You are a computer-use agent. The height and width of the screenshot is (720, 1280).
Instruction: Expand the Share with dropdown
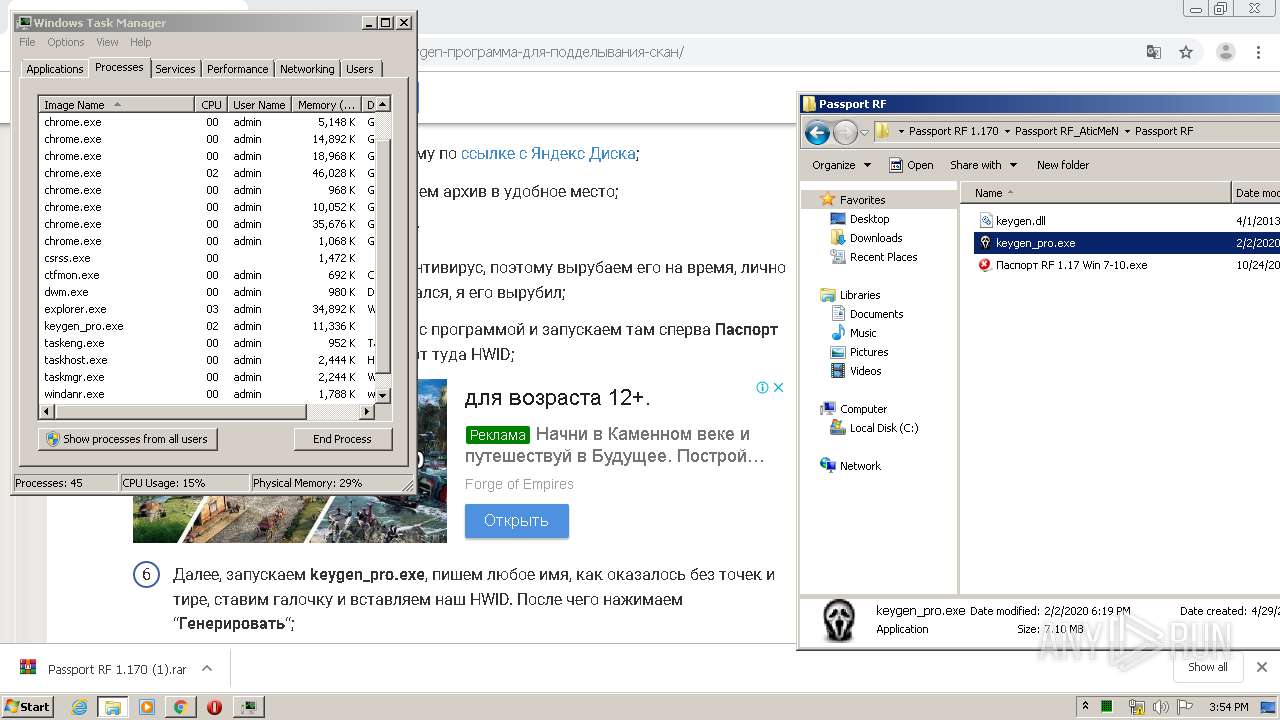(x=983, y=165)
